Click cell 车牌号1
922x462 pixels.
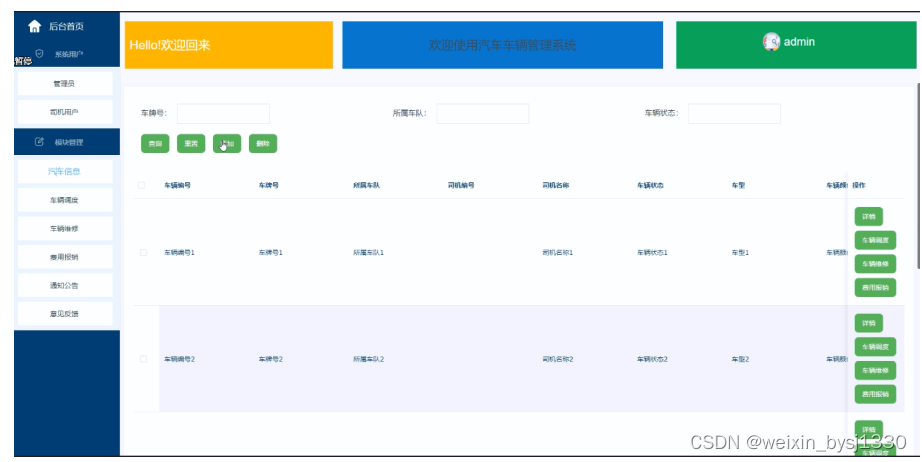(270, 252)
